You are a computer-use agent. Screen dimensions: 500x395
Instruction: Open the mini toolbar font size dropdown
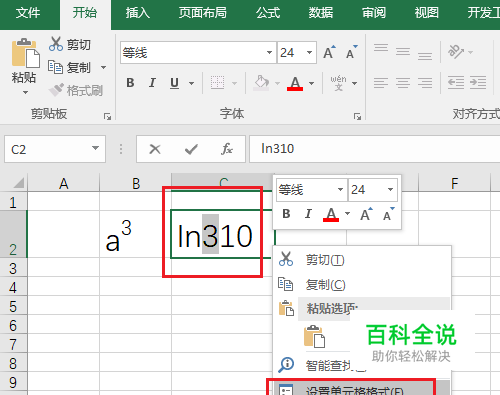tap(390, 190)
